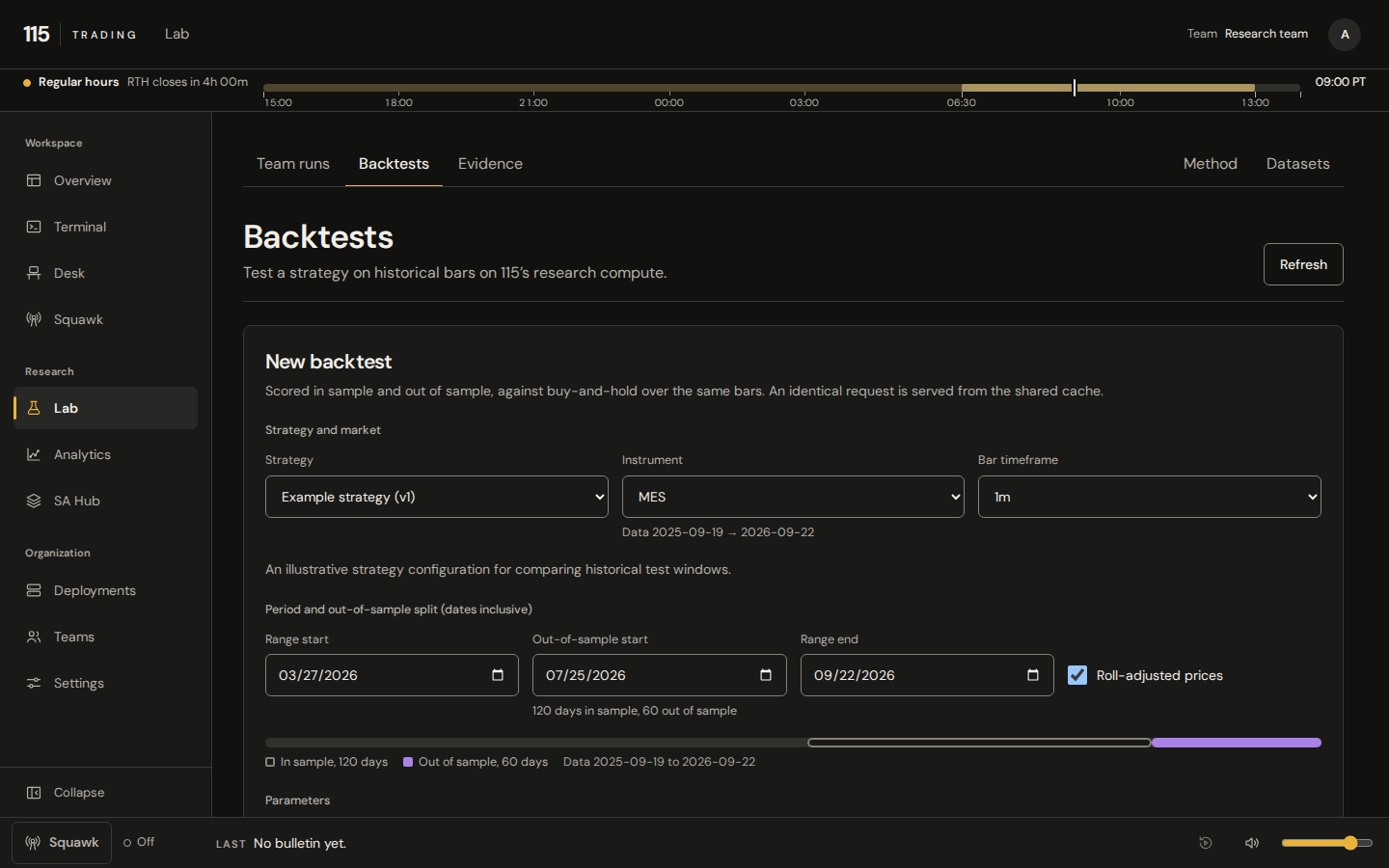The image size is (1389, 868).
Task: Open the Teams people icon
Action: click(x=34, y=637)
